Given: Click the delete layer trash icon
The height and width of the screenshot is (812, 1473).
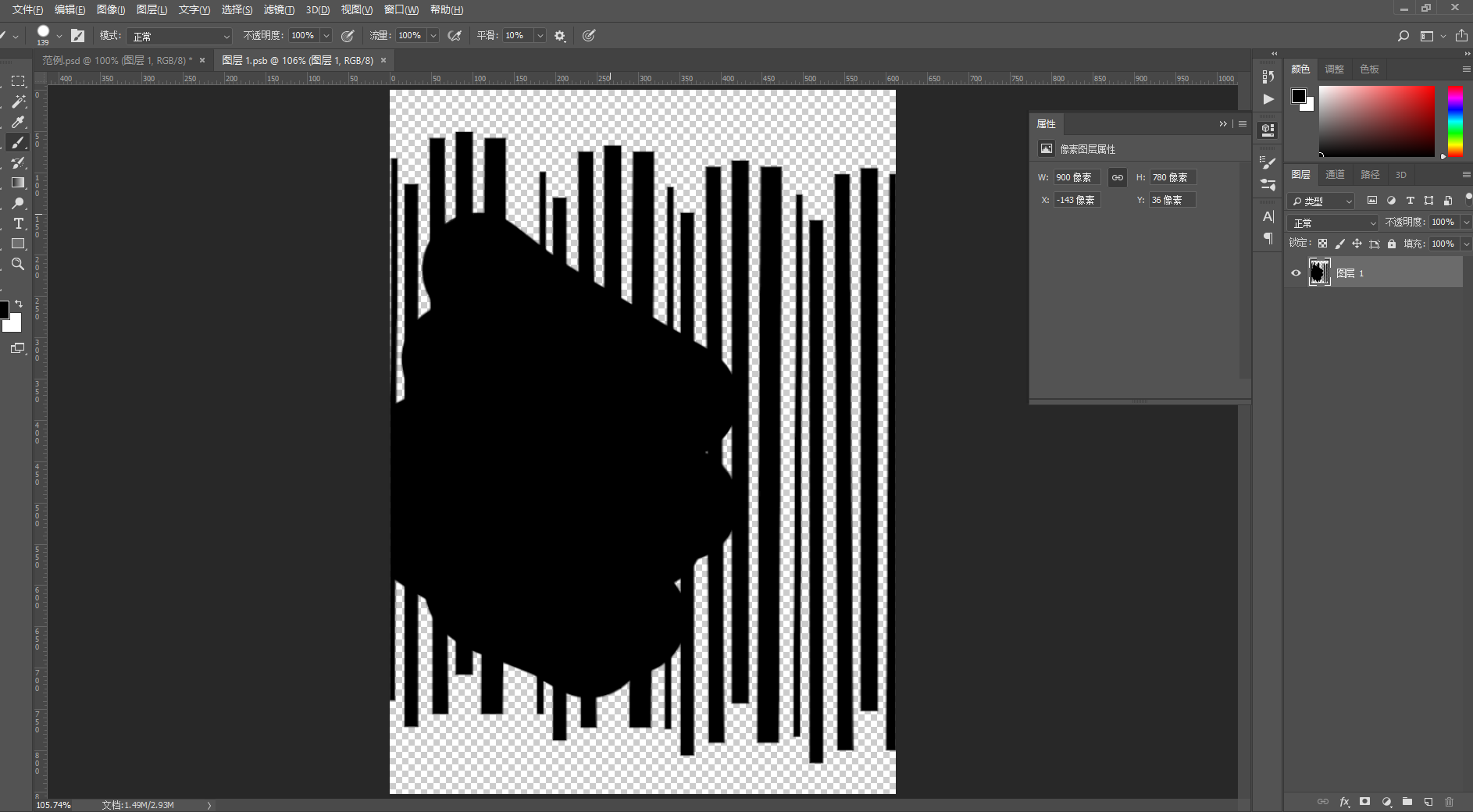Looking at the screenshot, I should pos(1450,802).
